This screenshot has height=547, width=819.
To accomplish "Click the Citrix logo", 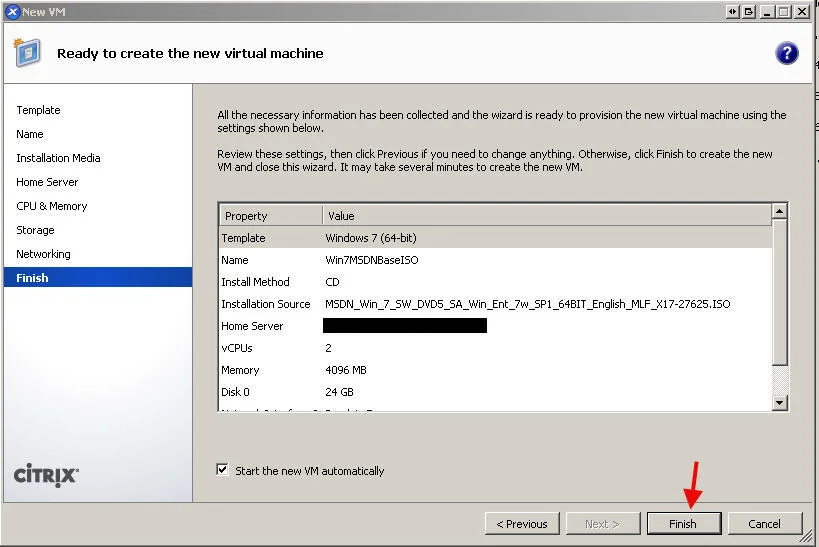I will coord(46,475).
